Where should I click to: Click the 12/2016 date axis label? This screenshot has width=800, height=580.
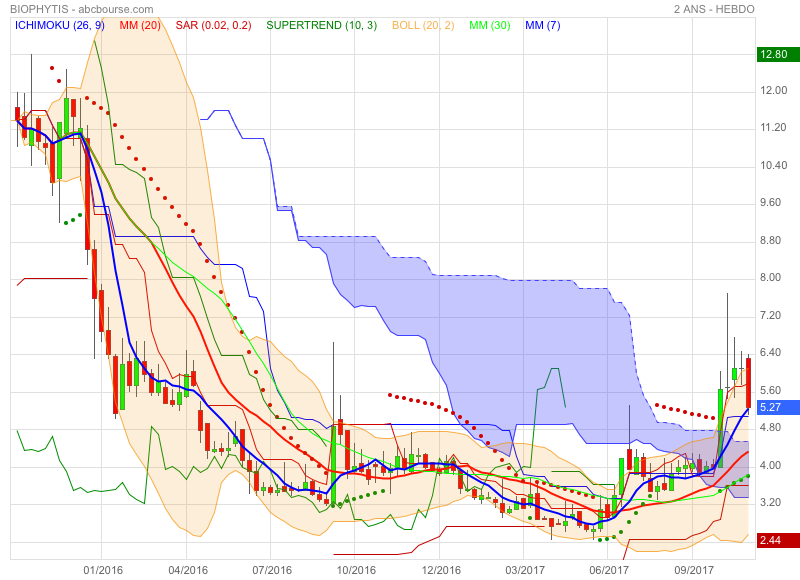[441, 570]
